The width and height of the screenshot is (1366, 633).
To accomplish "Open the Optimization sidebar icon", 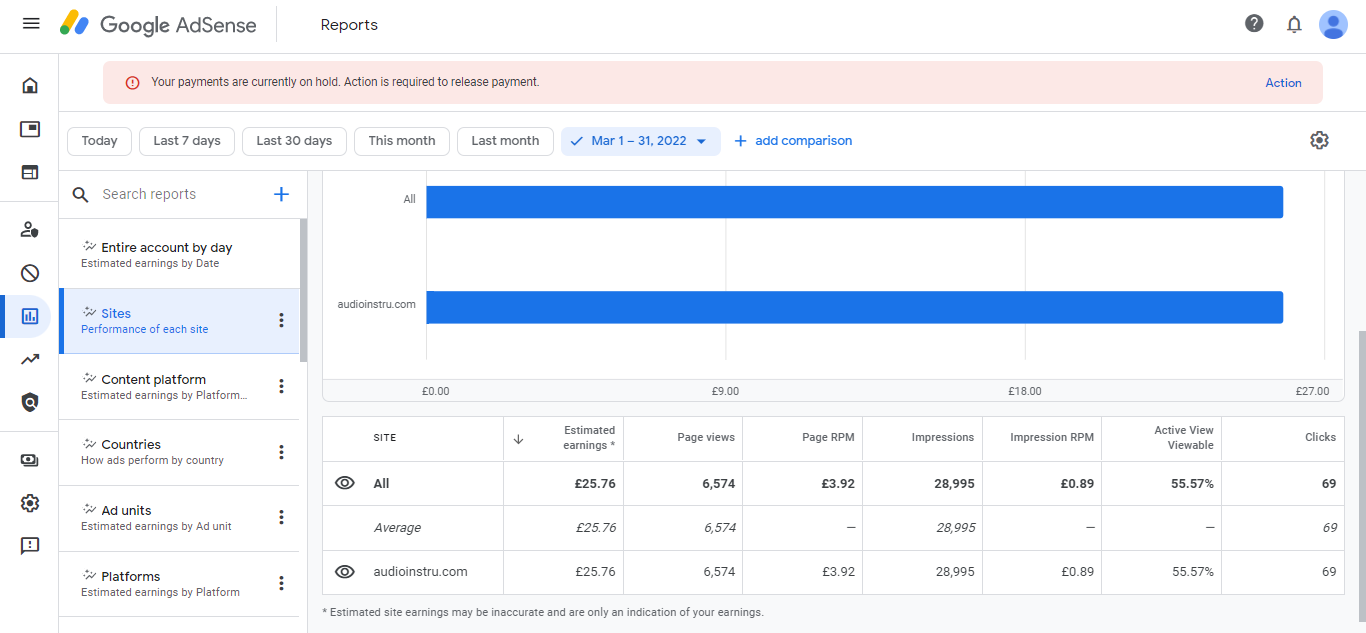I will point(30,360).
